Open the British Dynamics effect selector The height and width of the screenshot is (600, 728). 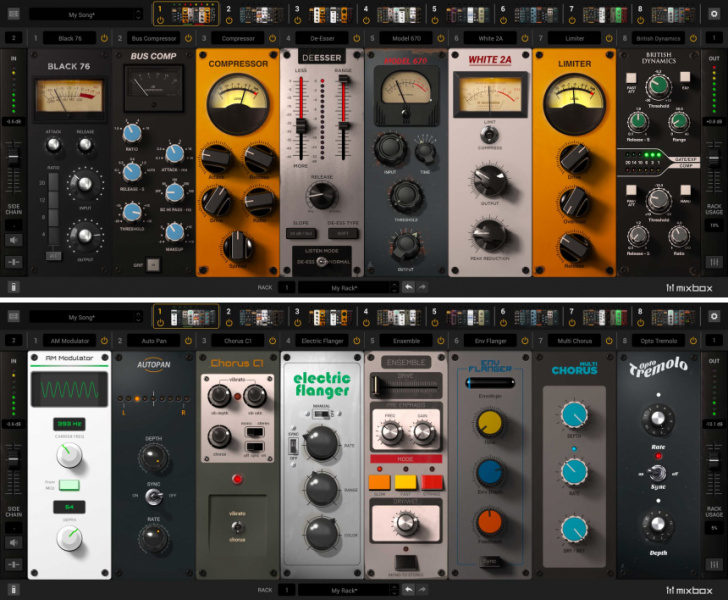click(x=658, y=38)
